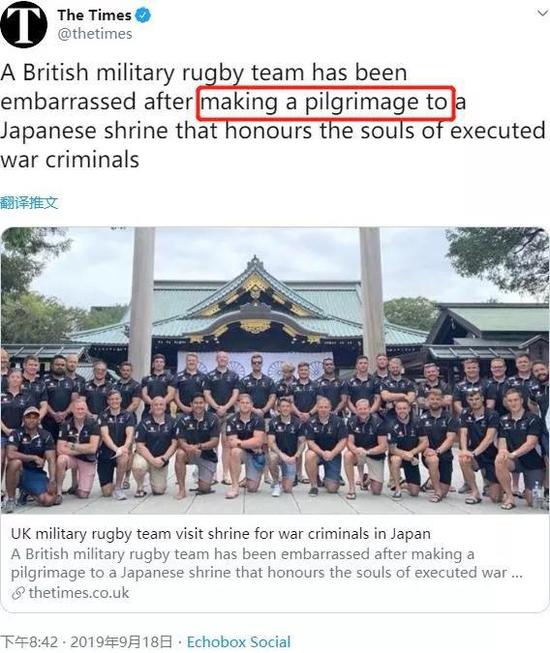Expand the tweet options chevron
Screen dimensions: 550x653
(543, 13)
